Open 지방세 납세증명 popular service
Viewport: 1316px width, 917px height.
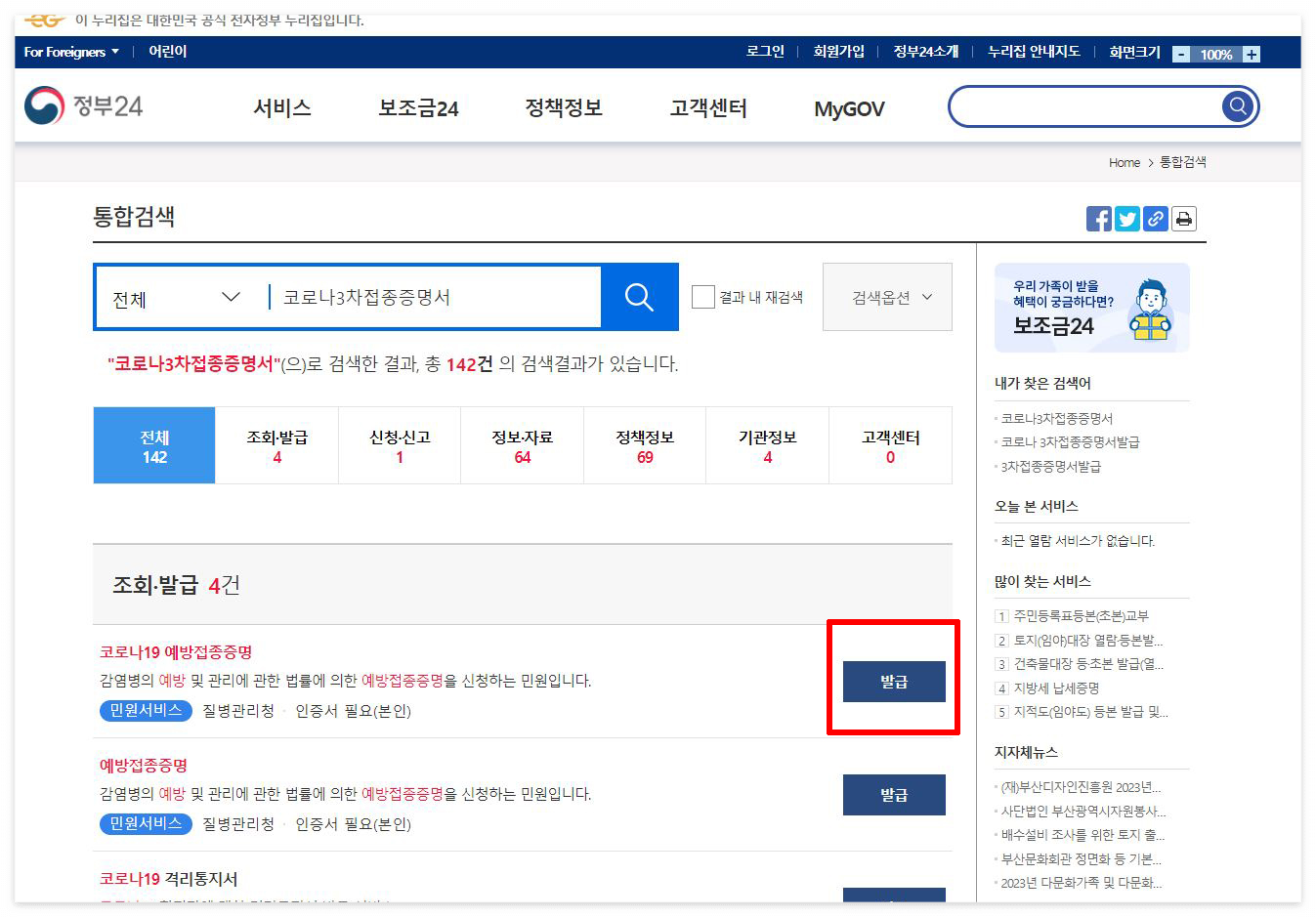click(1056, 688)
